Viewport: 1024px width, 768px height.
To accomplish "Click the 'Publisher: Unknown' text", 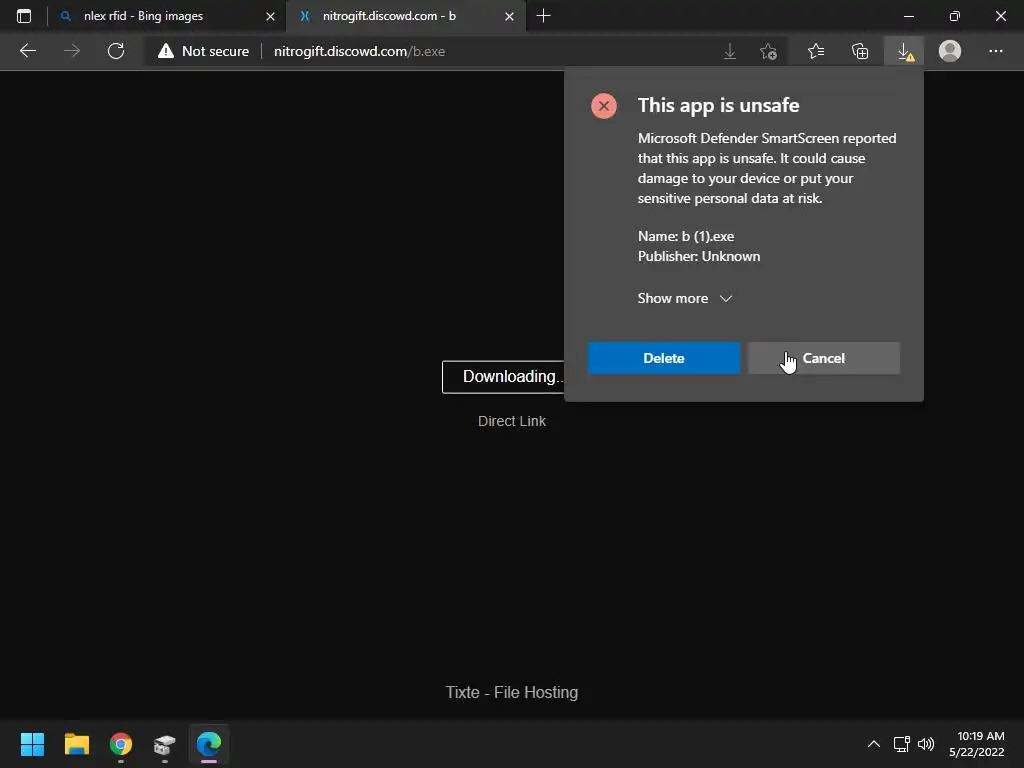I will (699, 257).
